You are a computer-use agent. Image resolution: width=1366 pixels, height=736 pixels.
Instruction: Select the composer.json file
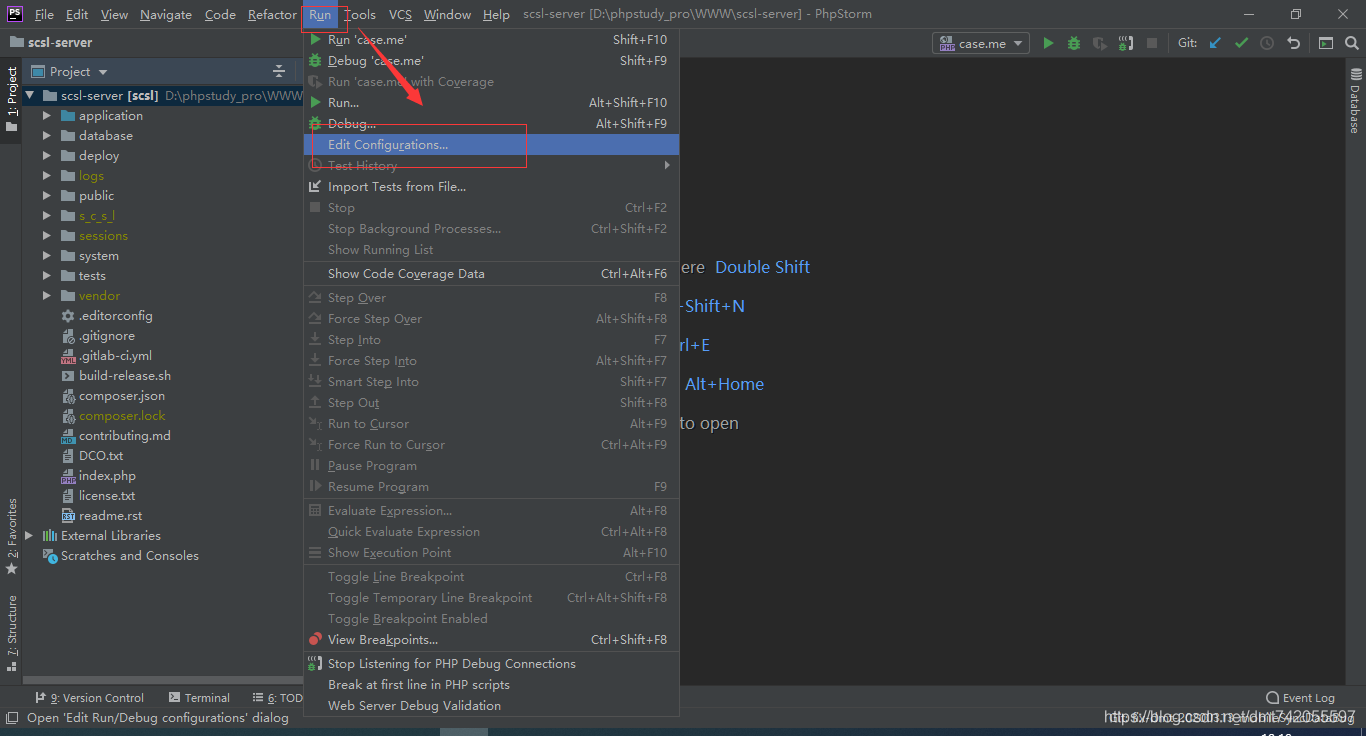(x=122, y=396)
